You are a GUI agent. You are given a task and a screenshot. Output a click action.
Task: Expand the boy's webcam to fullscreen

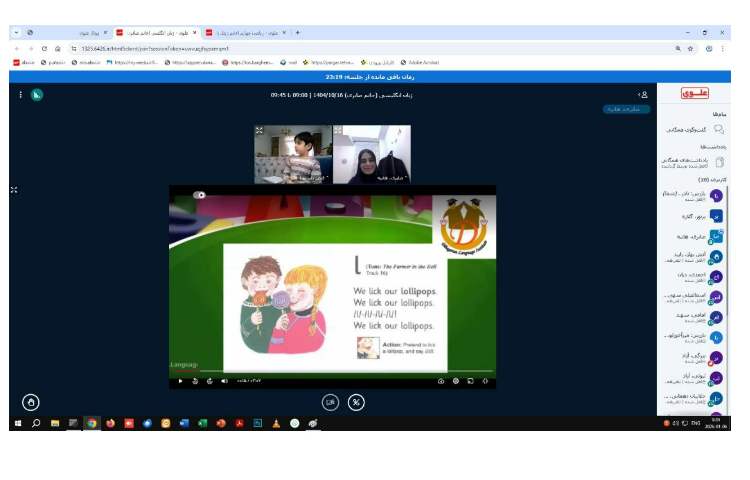(x=259, y=130)
